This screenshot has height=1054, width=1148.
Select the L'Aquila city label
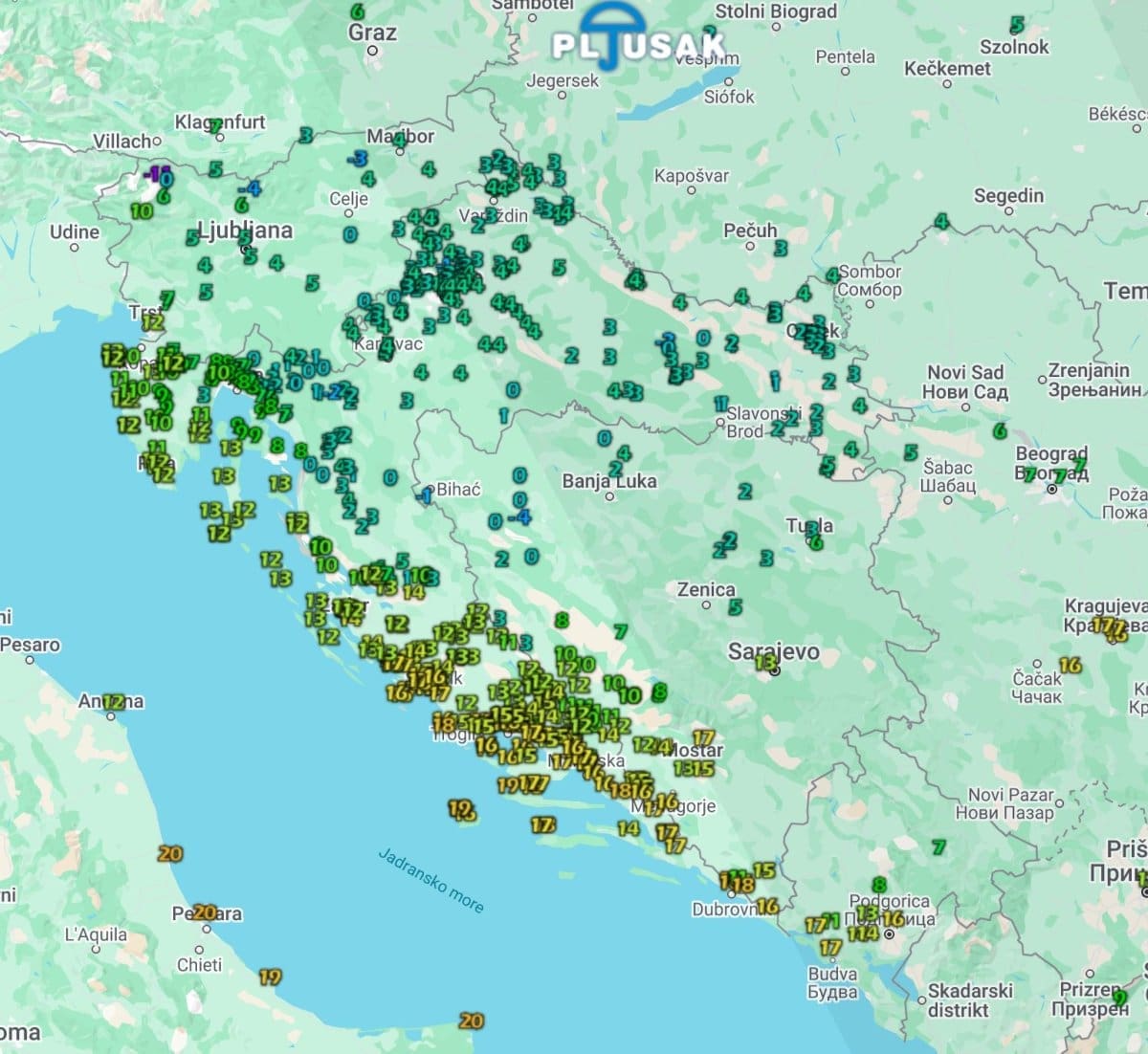(96, 934)
